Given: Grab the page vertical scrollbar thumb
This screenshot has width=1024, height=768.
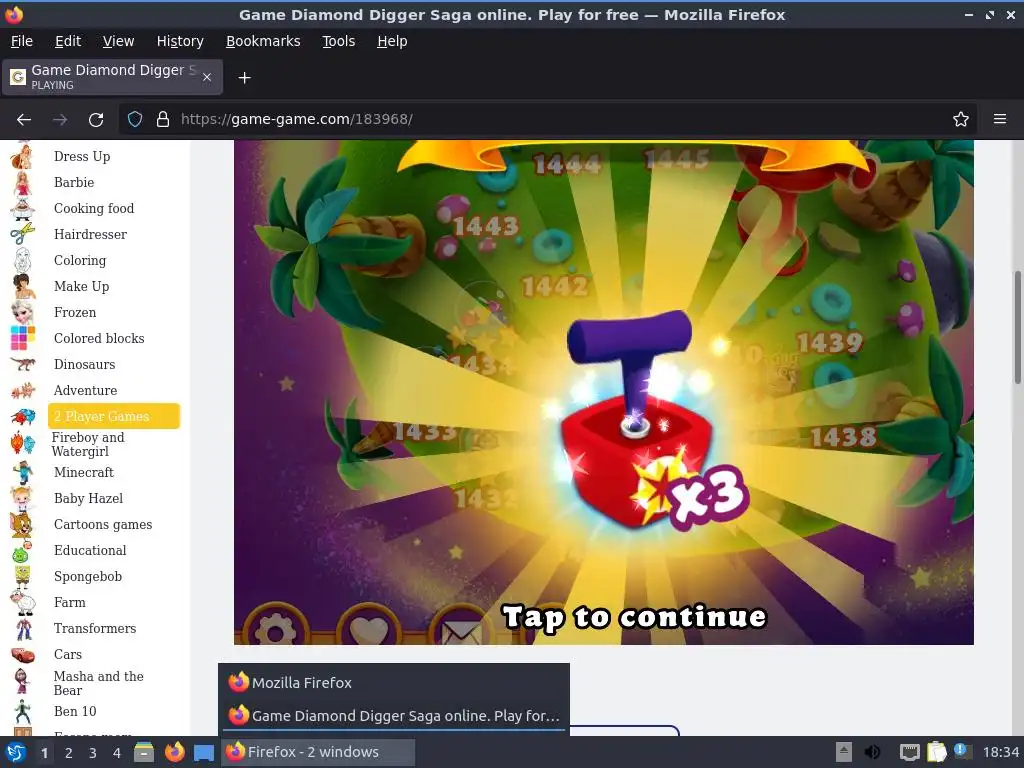Looking at the screenshot, I should click(x=1017, y=328).
